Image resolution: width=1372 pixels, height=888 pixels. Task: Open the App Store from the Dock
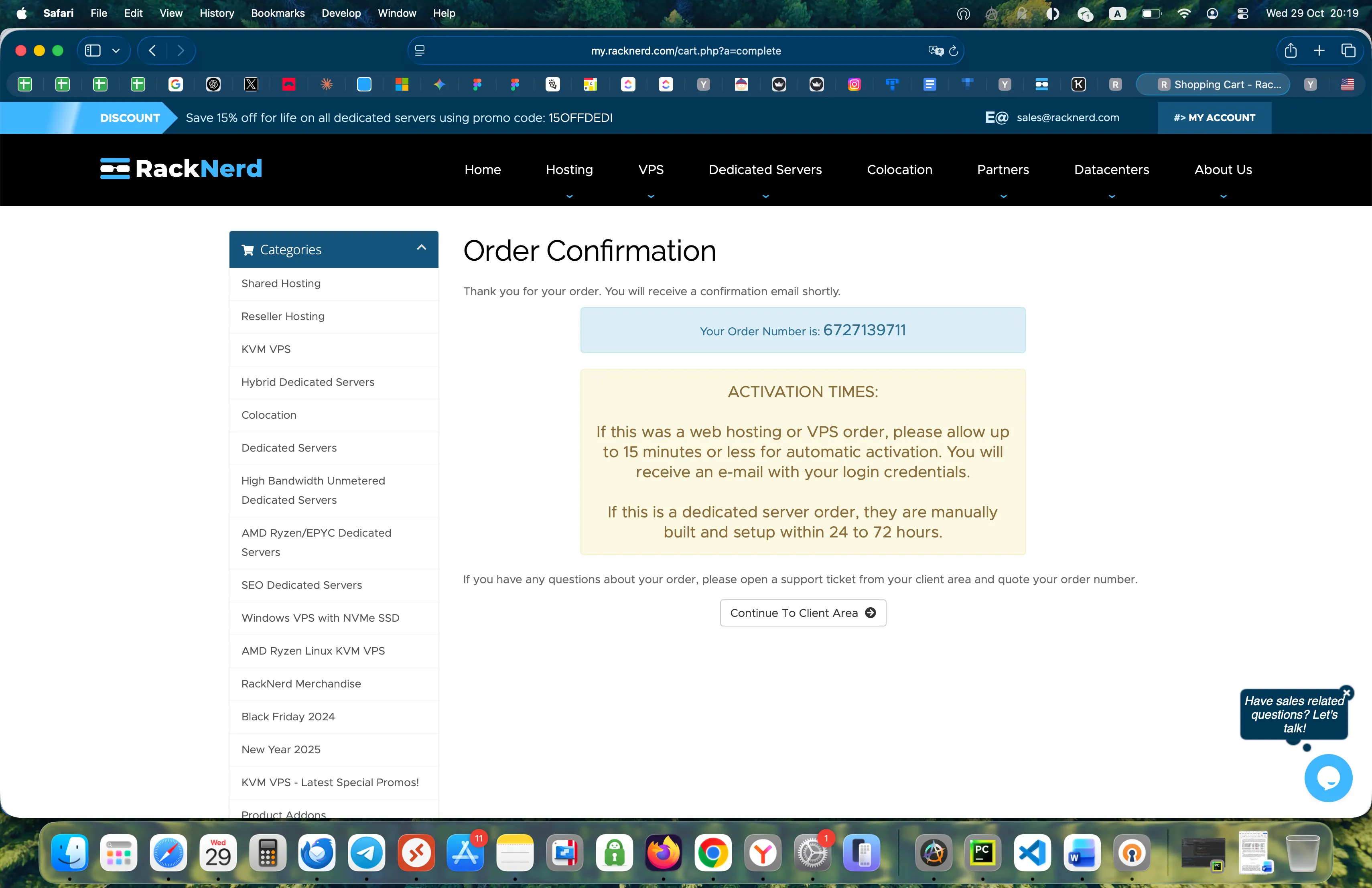[465, 853]
